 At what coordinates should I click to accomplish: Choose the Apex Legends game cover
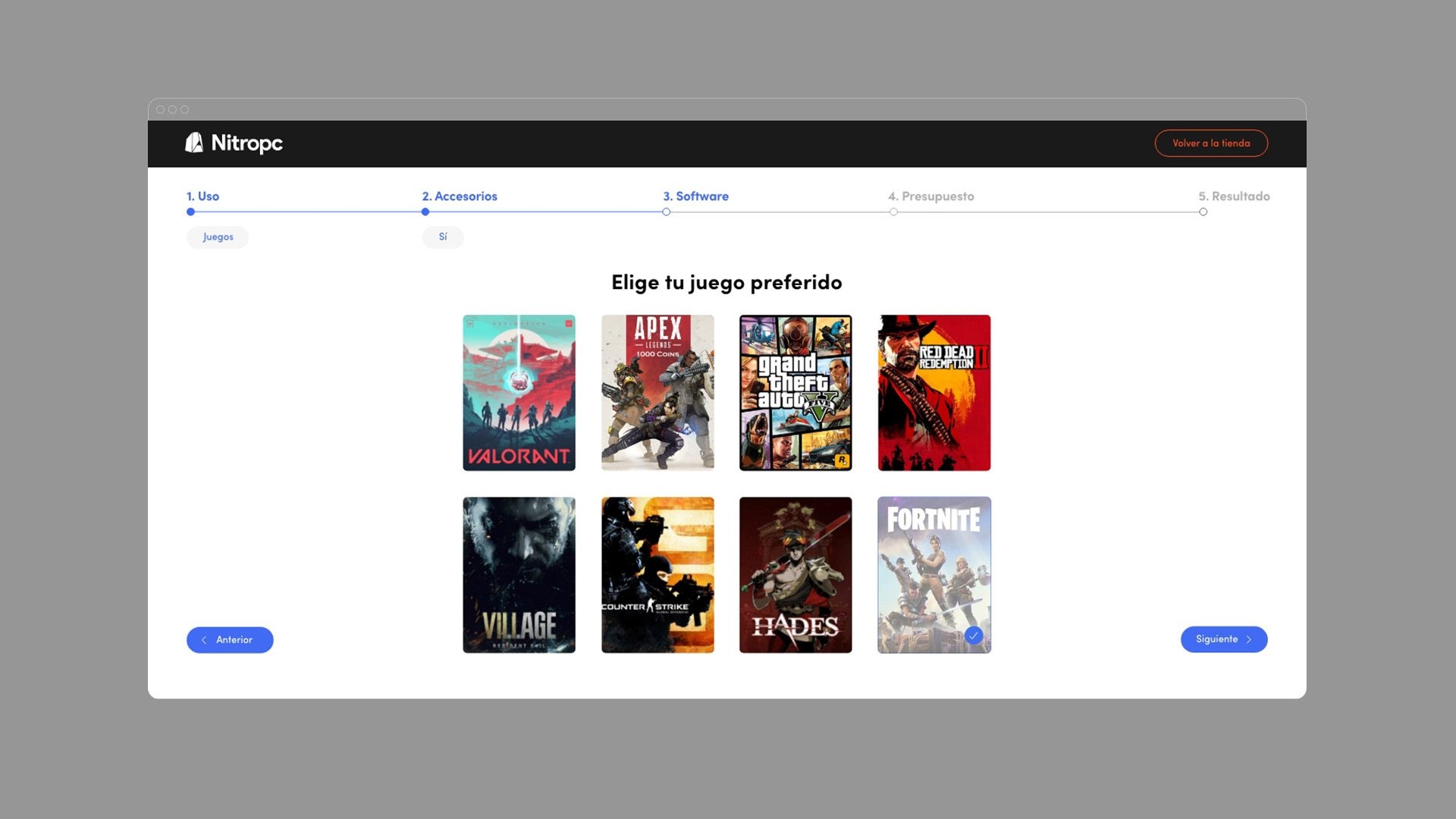(x=657, y=393)
